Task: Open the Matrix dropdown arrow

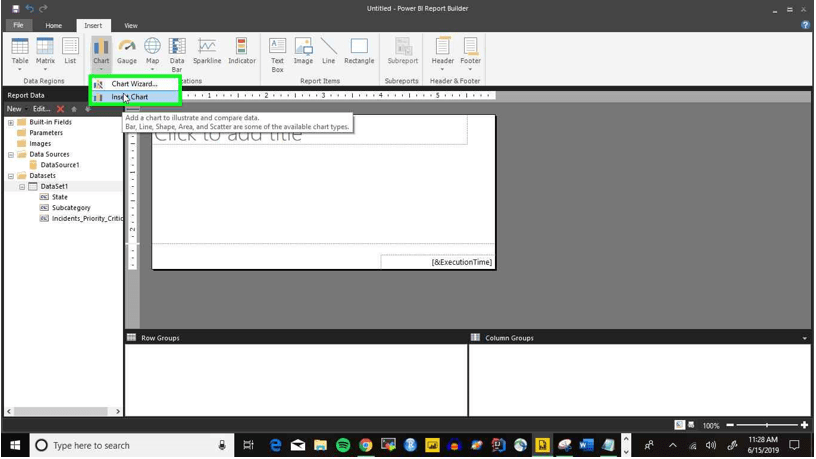Action: 45,69
